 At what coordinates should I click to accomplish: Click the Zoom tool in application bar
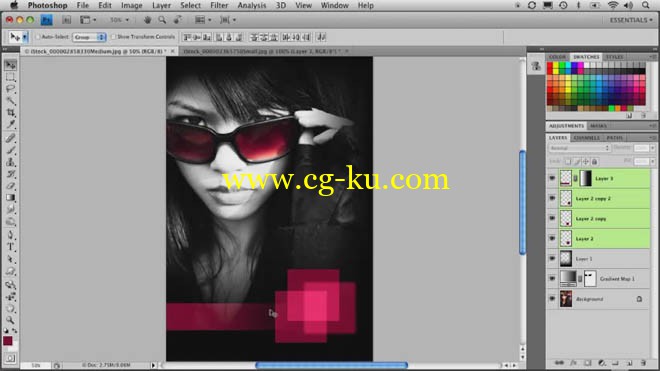162,20
